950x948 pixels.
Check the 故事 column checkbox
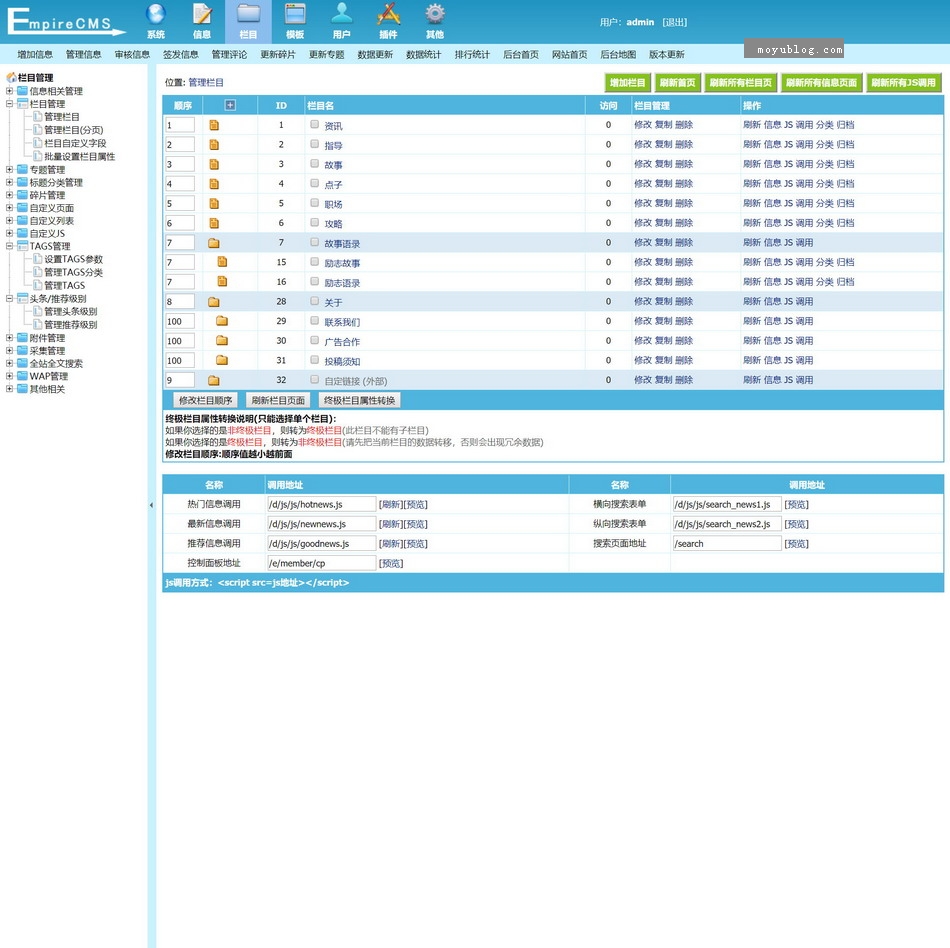(x=314, y=163)
